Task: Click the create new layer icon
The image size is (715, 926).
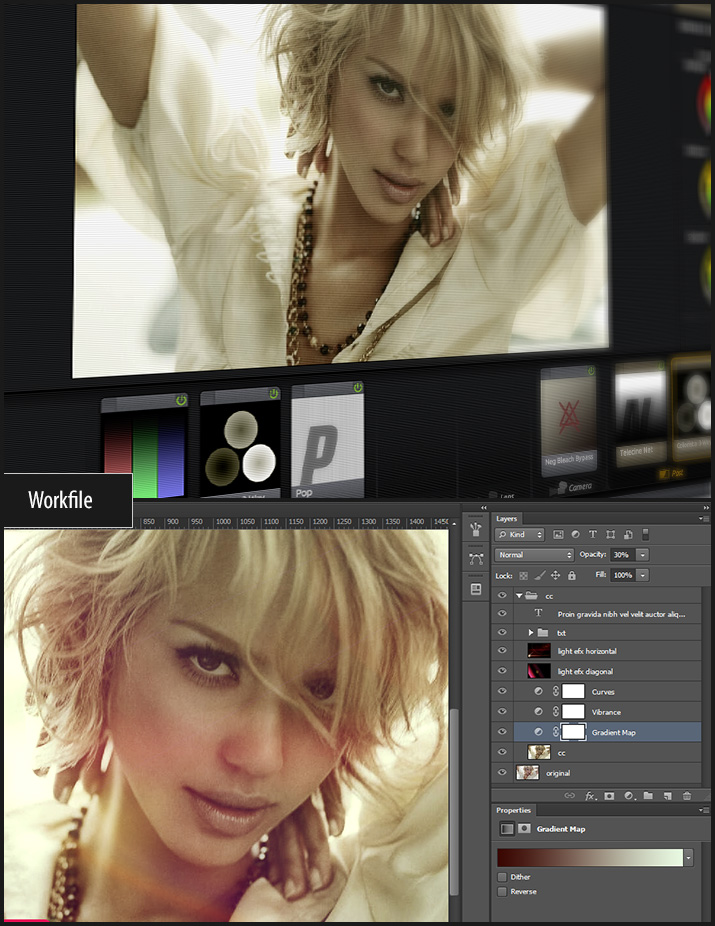Action: 667,795
